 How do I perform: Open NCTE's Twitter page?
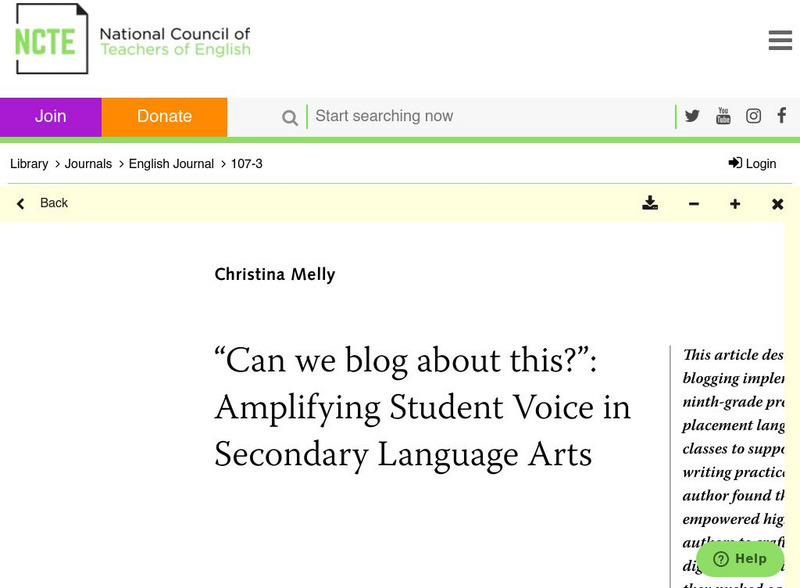[692, 116]
